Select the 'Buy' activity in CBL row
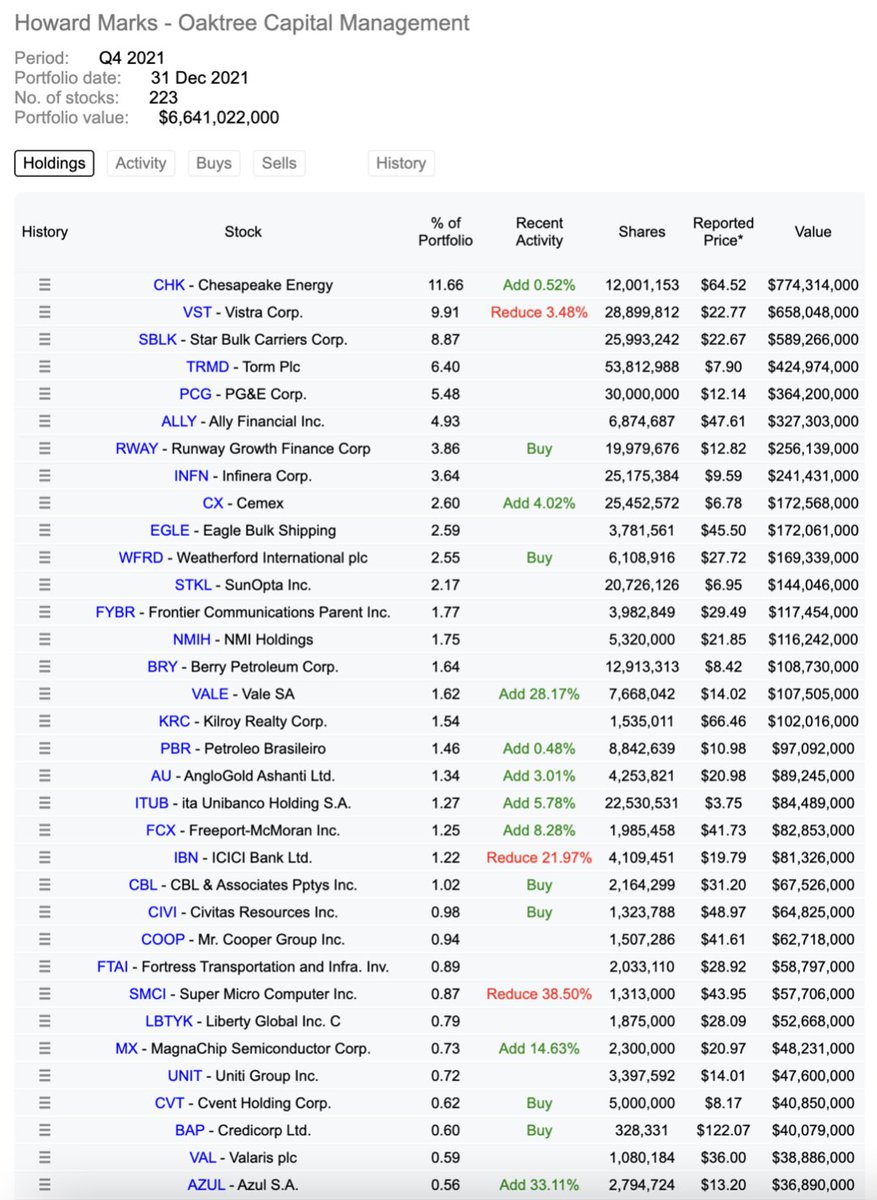 [539, 885]
